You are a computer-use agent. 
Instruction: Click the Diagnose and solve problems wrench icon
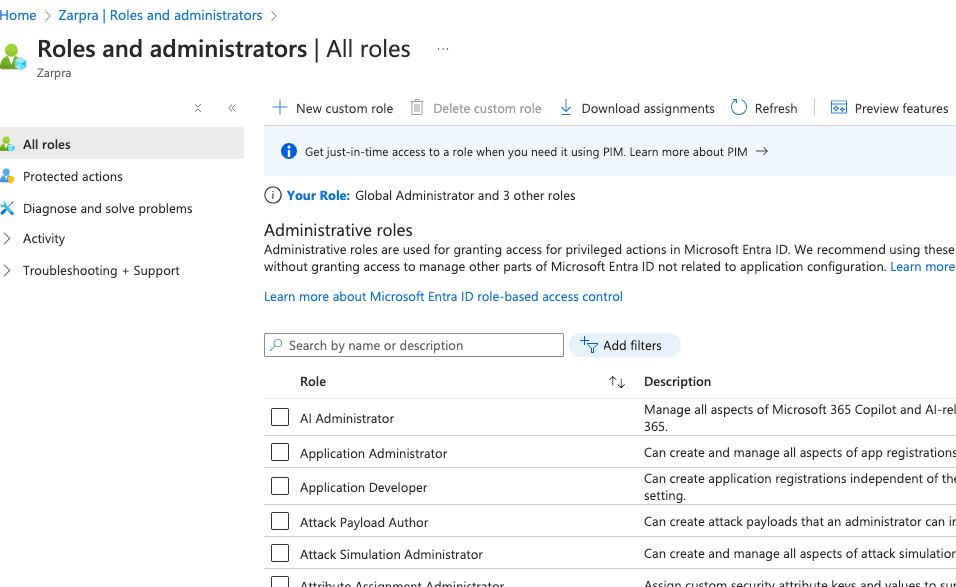[7, 208]
